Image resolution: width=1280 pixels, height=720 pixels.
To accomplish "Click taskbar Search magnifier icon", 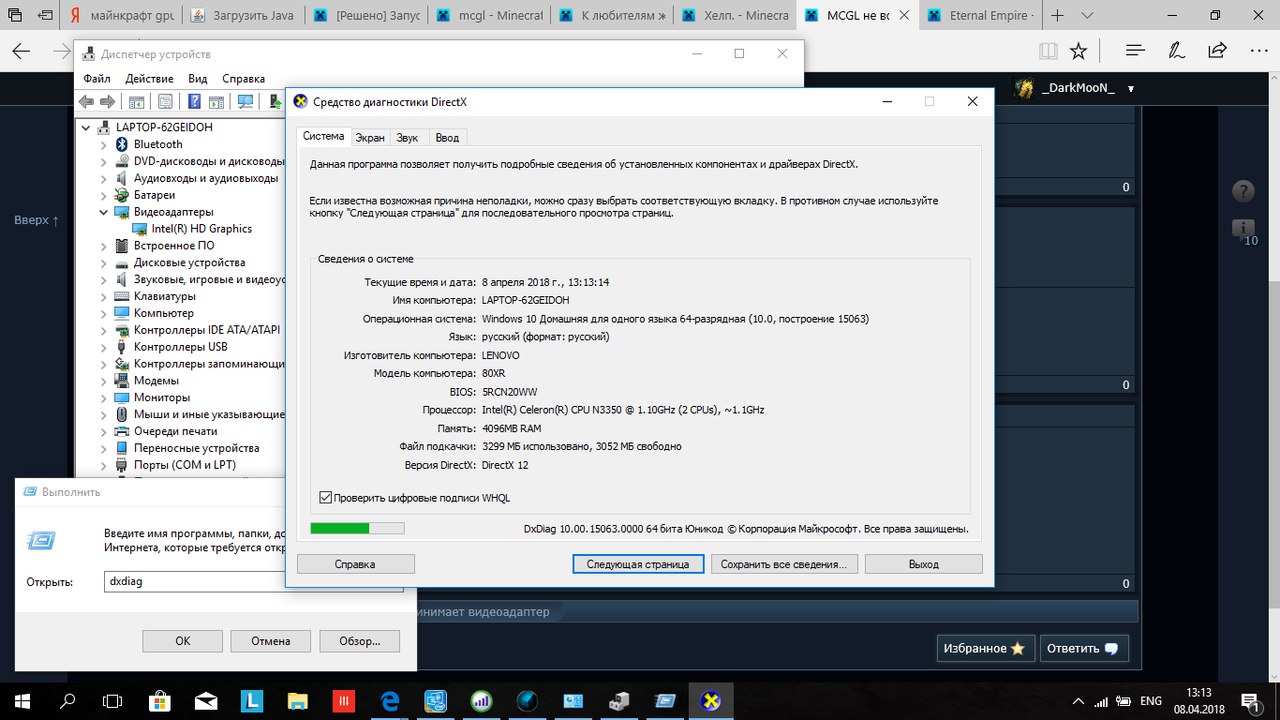I will (x=68, y=701).
